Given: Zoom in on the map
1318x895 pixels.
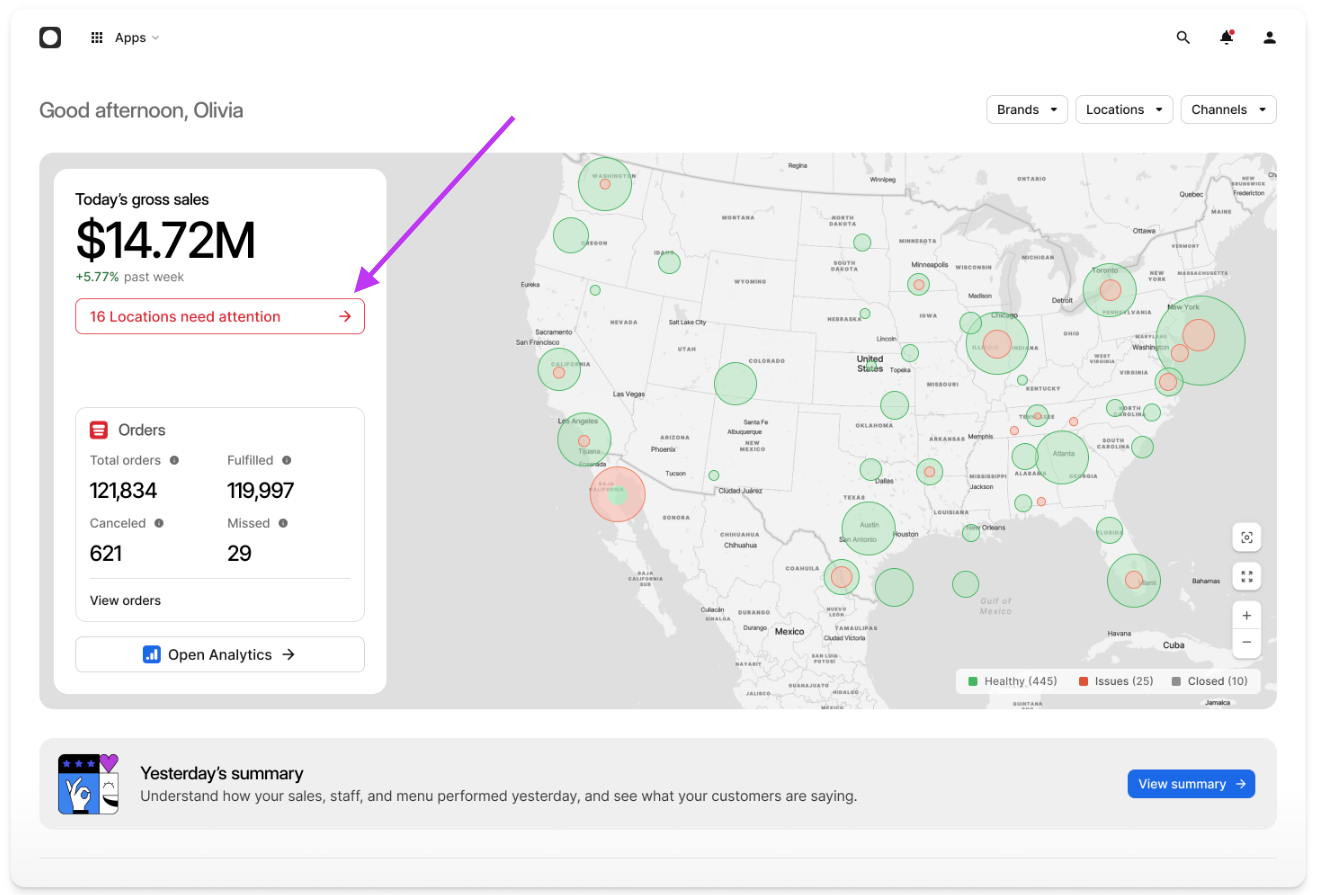Looking at the screenshot, I should [1246, 615].
